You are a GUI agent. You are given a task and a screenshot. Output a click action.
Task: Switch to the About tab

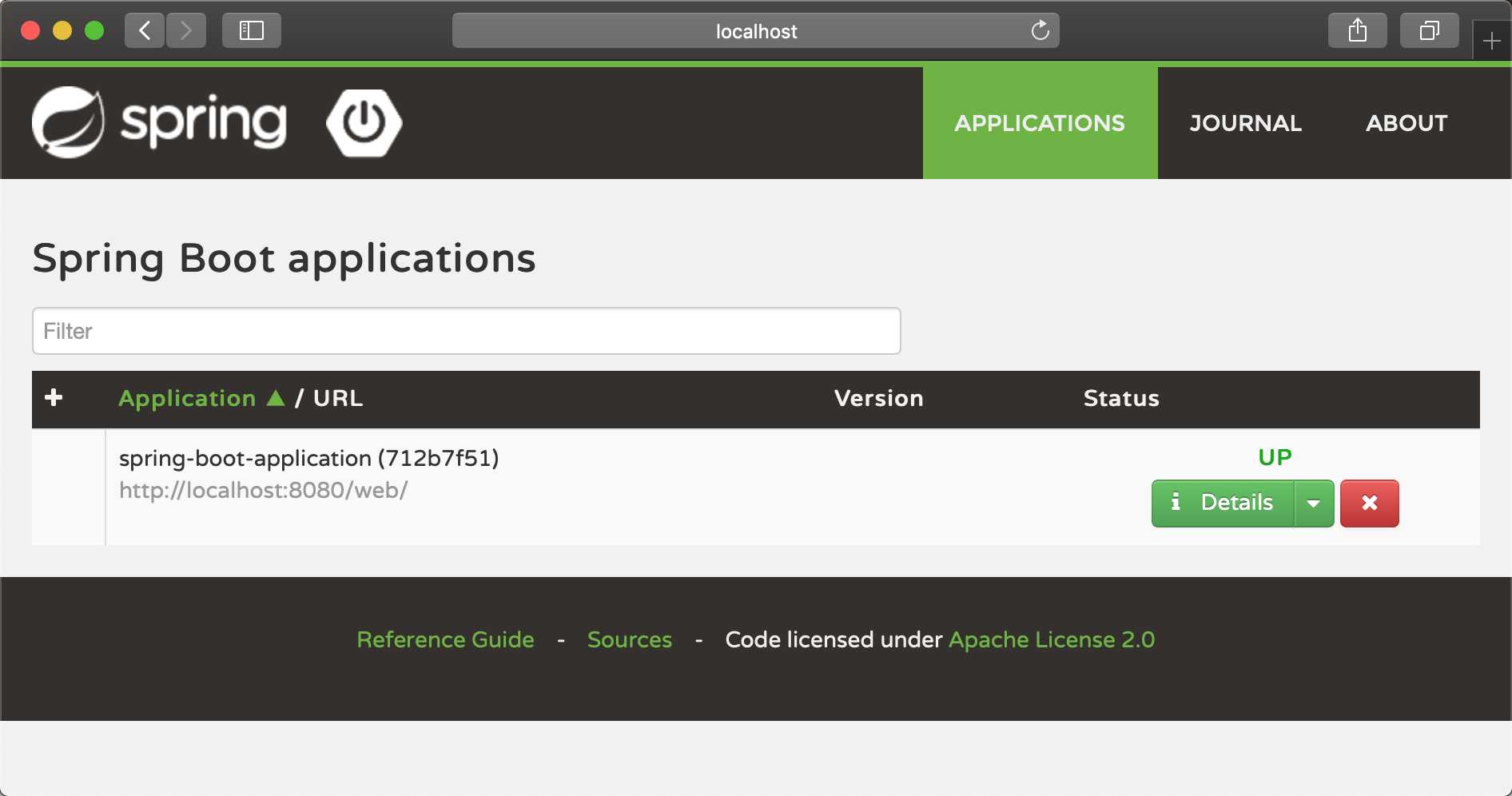click(1407, 123)
